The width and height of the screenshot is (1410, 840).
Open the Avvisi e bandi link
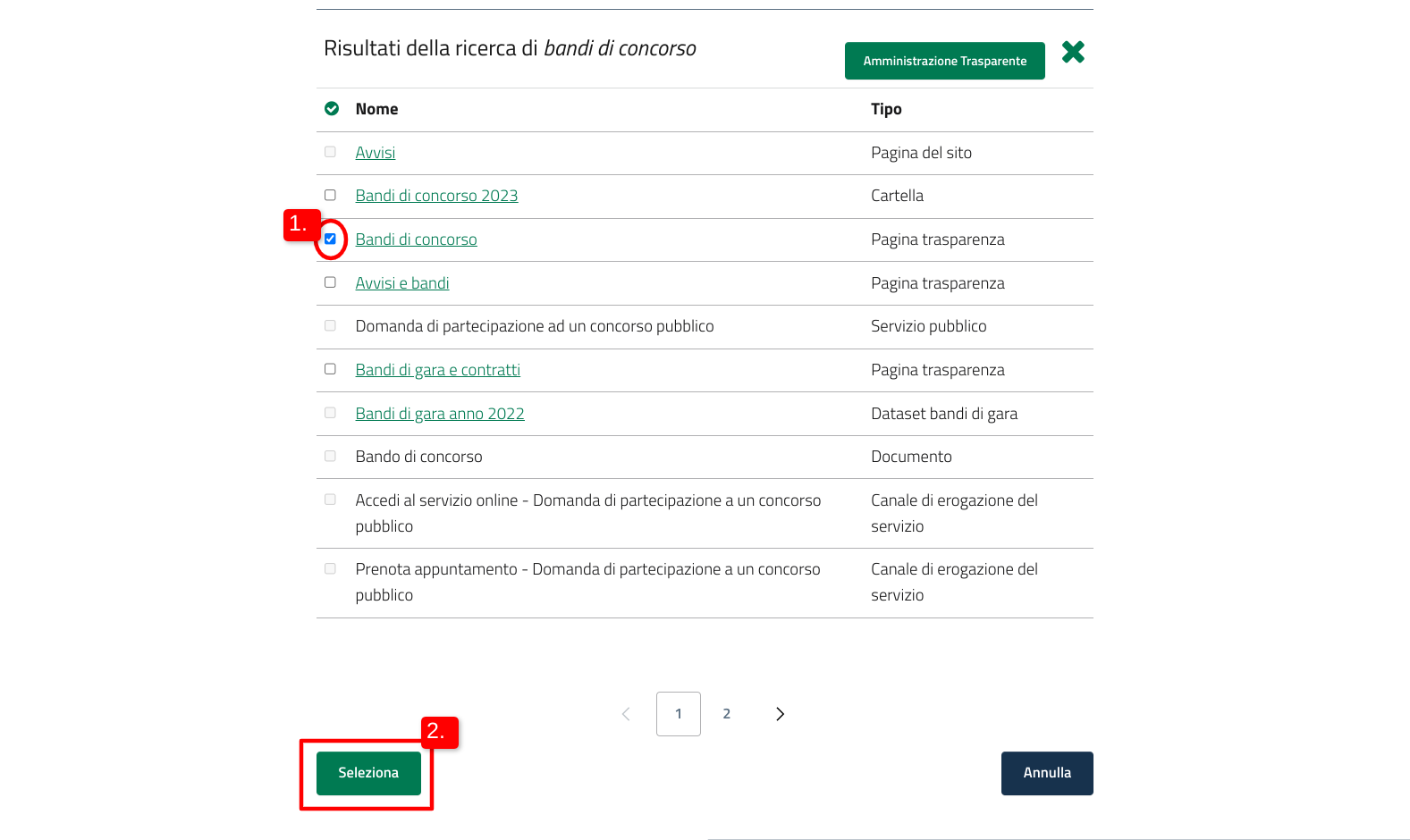402,283
